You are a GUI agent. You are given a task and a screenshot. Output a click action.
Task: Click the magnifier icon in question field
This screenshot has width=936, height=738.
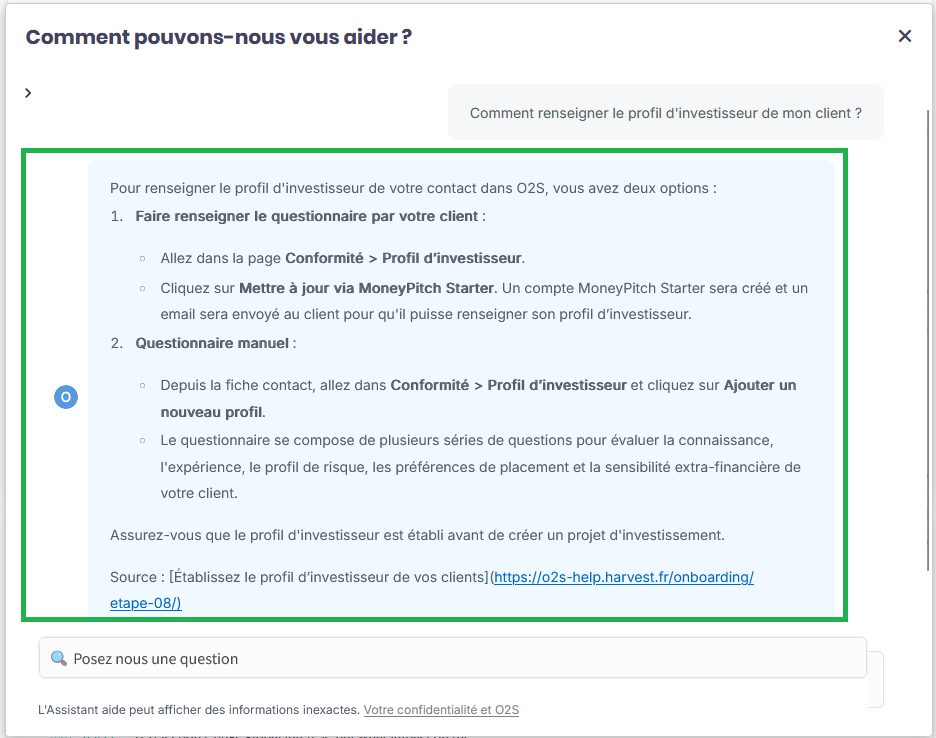(x=58, y=659)
